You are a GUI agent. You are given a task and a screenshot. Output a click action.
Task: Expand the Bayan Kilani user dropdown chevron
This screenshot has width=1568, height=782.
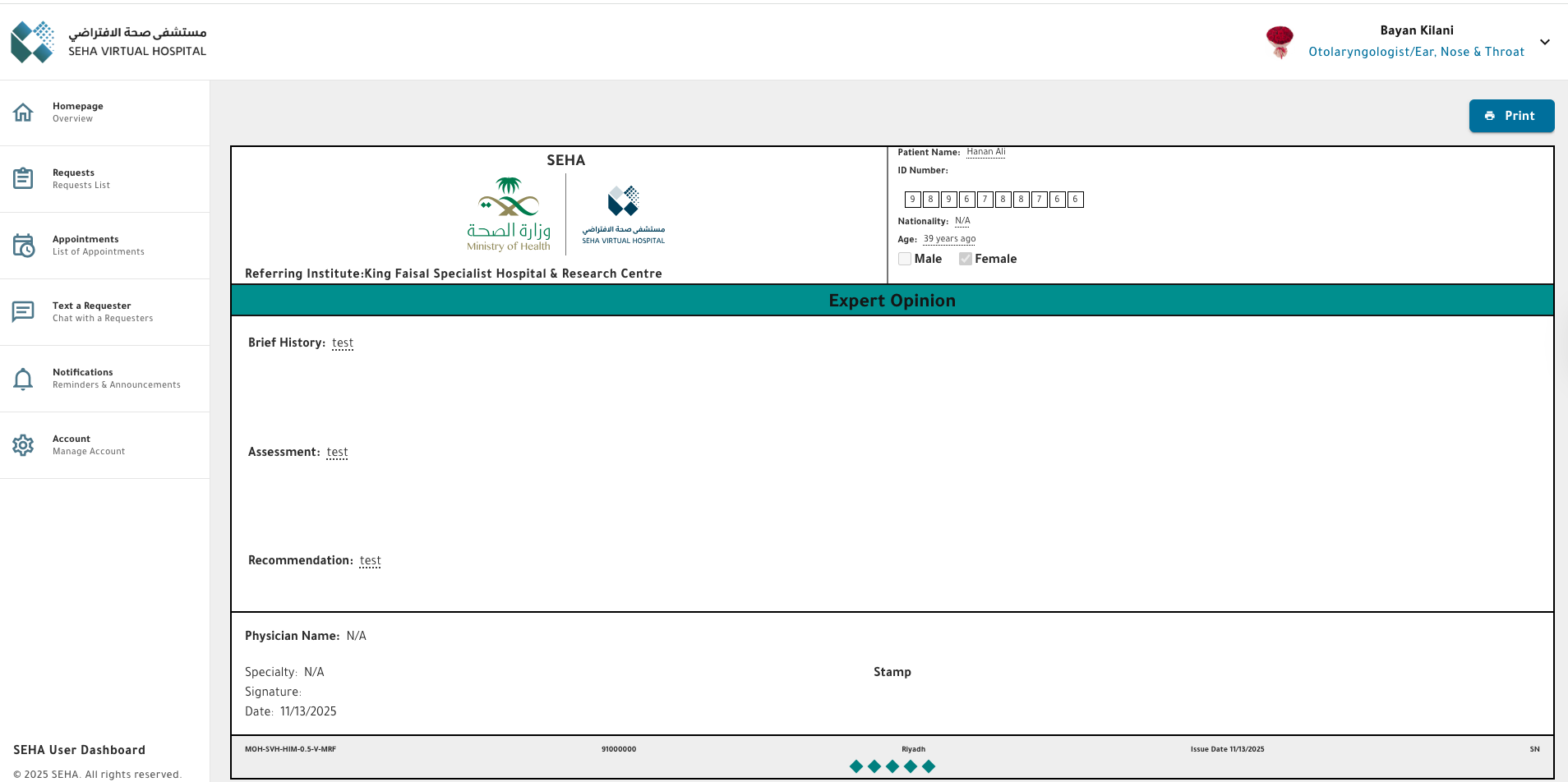pyautogui.click(x=1545, y=42)
